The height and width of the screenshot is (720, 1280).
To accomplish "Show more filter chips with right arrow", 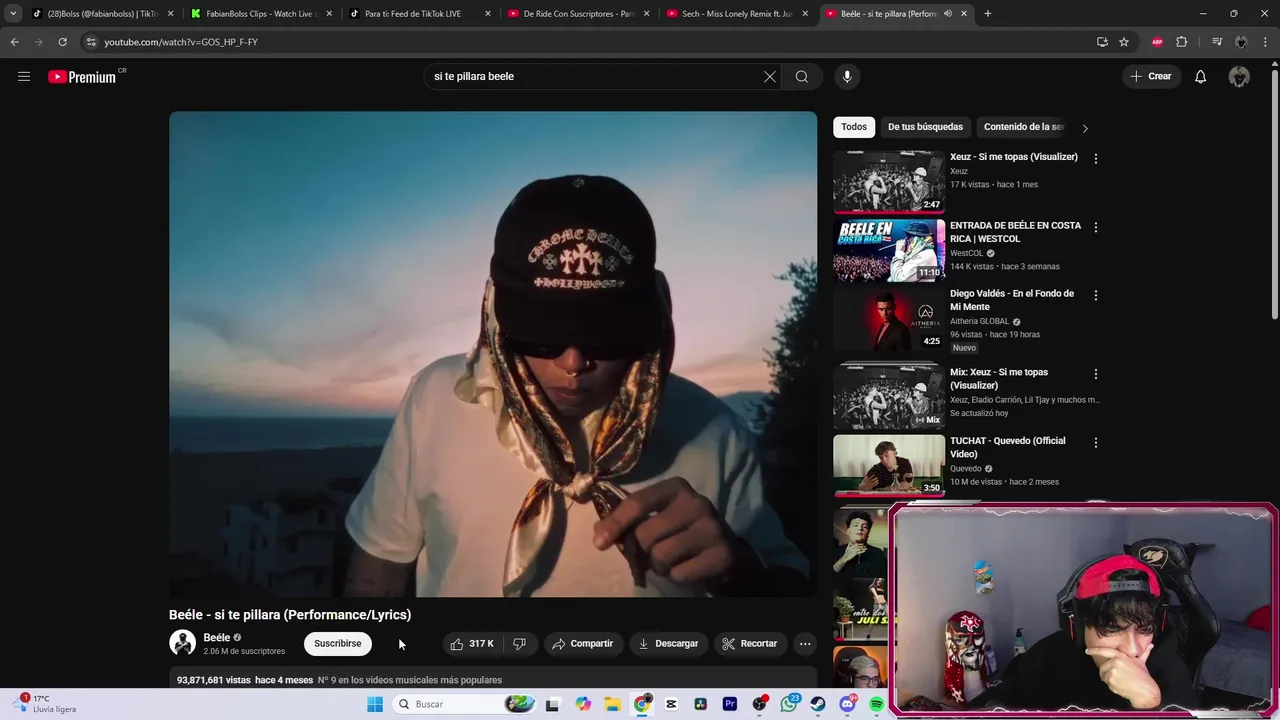I will point(1085,128).
